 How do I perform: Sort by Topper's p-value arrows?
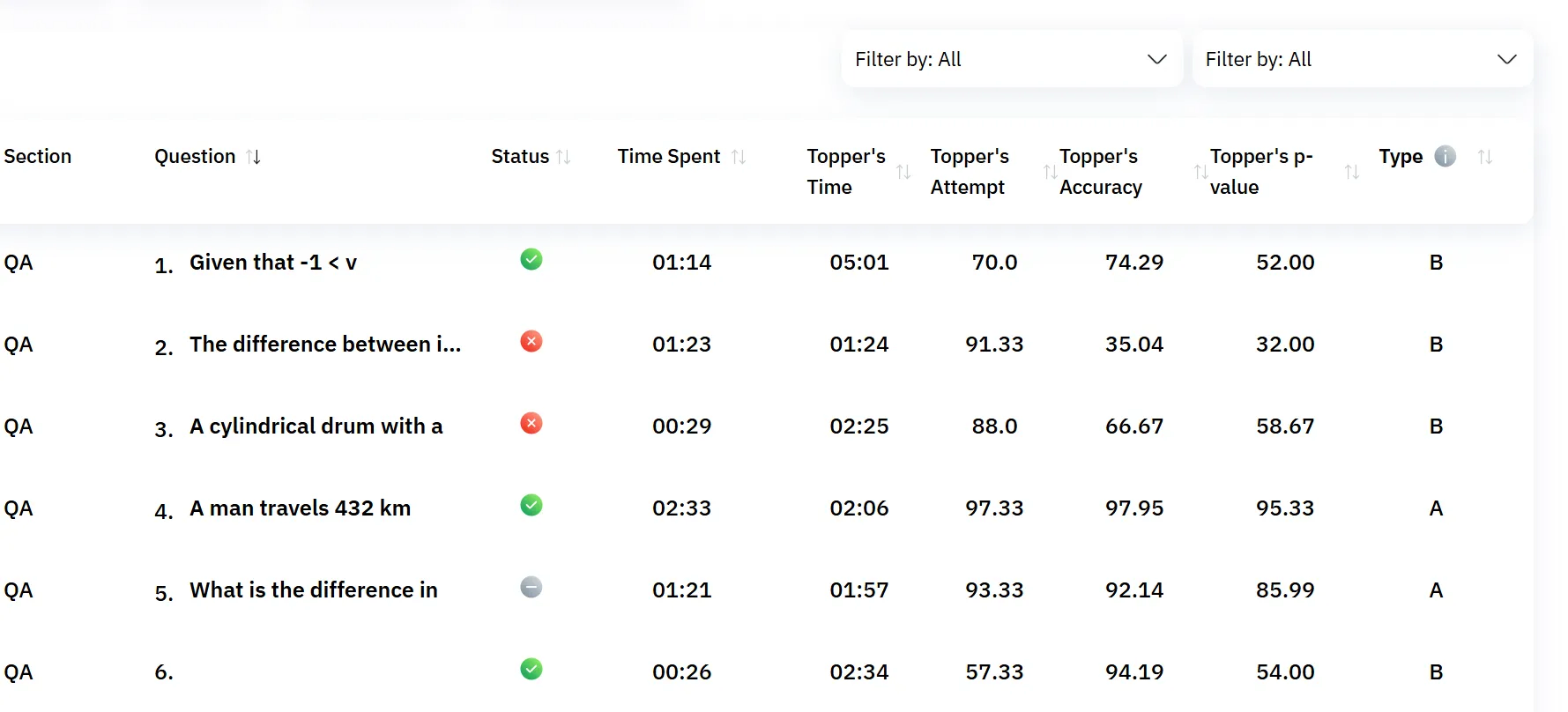(1352, 172)
